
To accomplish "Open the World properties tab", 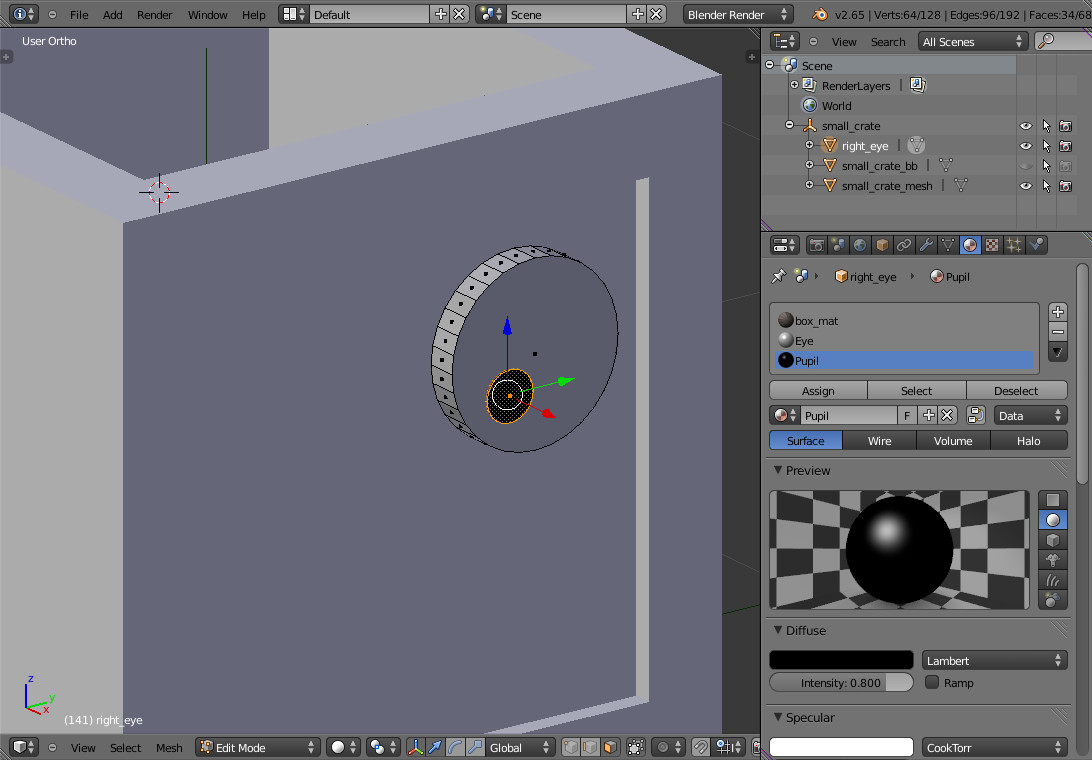I will (x=860, y=245).
